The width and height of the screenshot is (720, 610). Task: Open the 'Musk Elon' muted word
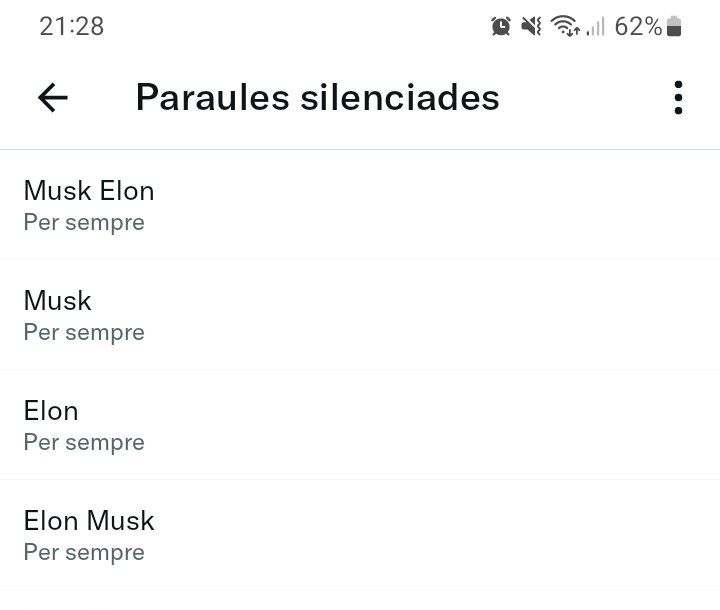click(360, 205)
